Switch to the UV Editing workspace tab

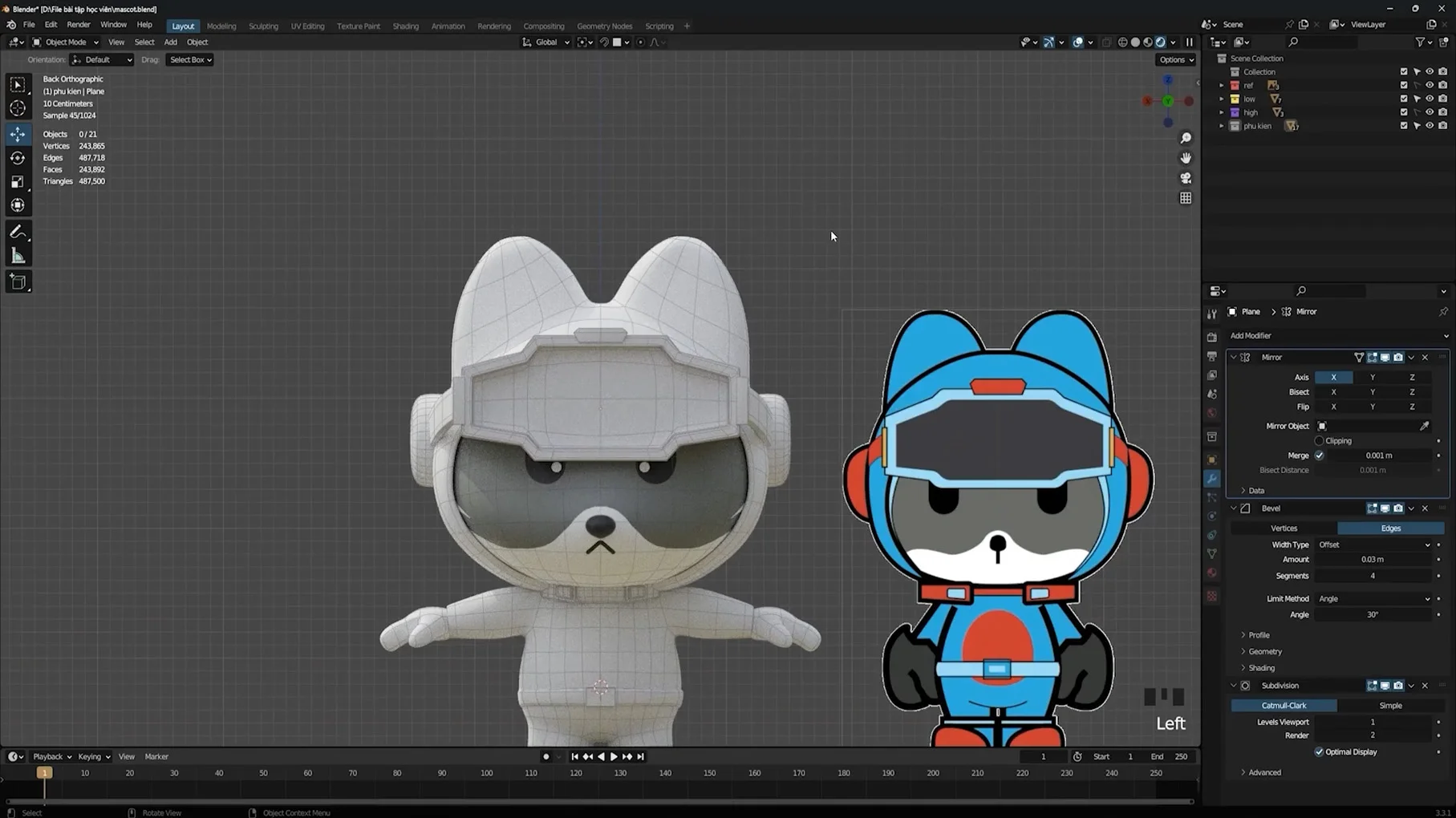[x=307, y=26]
